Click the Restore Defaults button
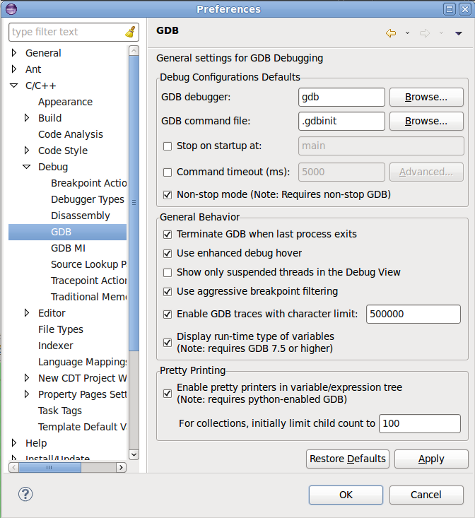 (x=348, y=459)
